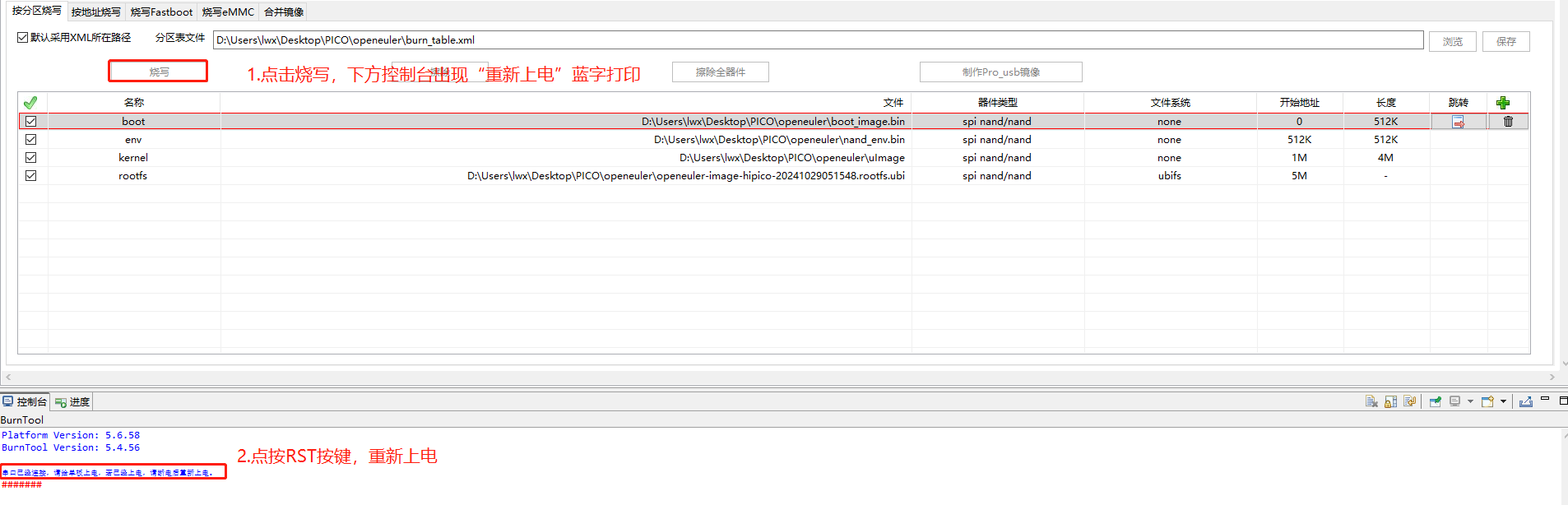Click the green checkmark select-all header icon

(30, 103)
